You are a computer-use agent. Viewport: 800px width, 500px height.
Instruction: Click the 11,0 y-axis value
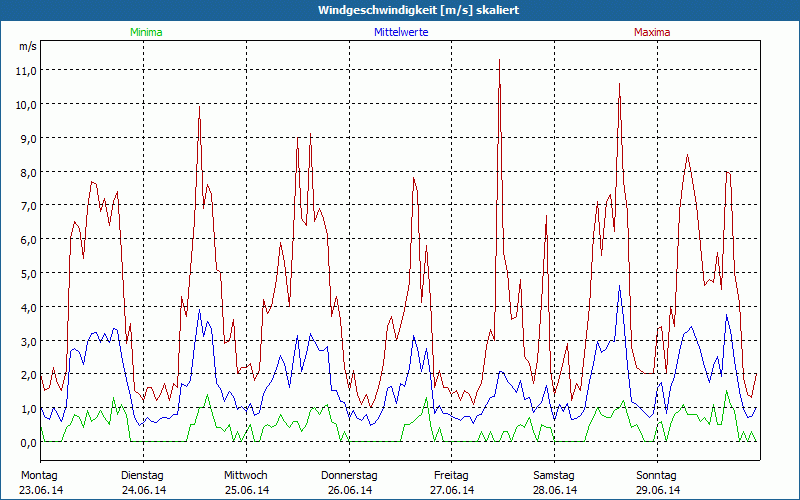click(x=25, y=71)
